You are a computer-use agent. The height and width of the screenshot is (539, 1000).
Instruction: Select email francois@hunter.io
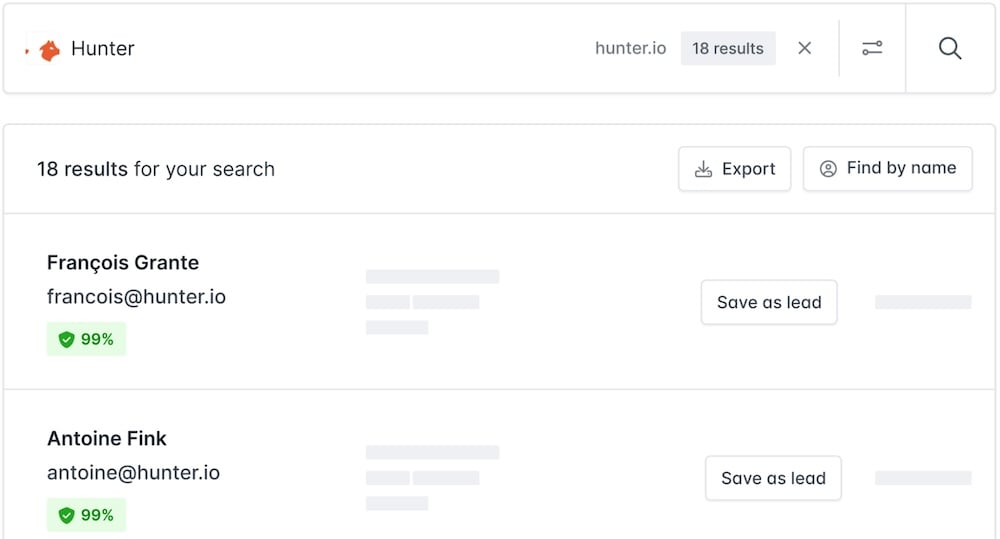pos(136,297)
